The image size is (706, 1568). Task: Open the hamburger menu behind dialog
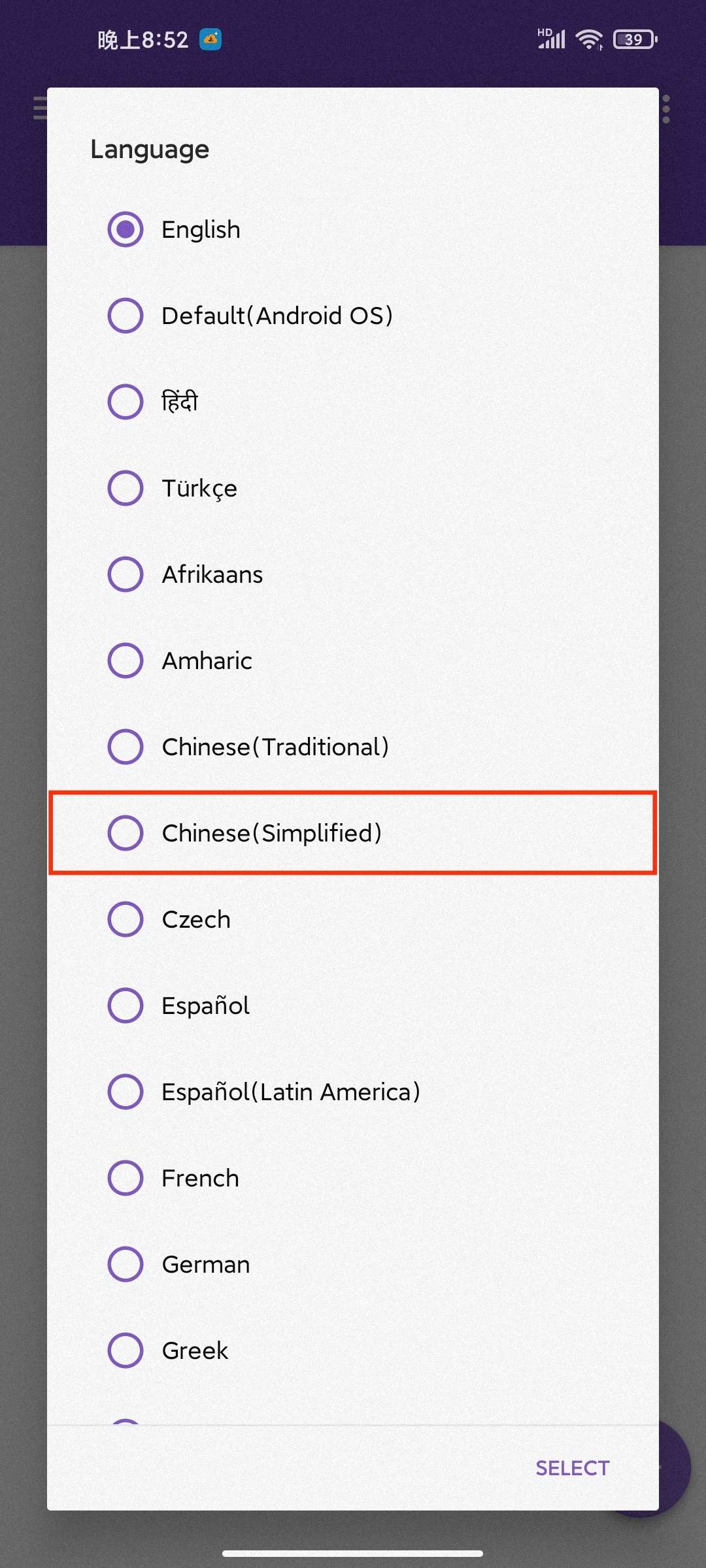(x=39, y=108)
